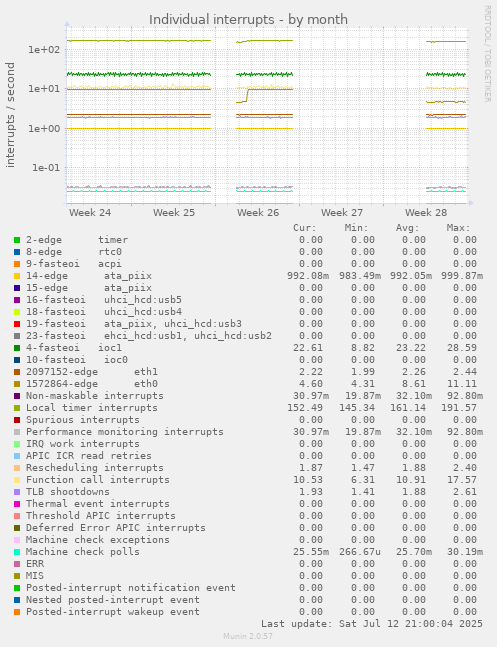The height and width of the screenshot is (647, 497).
Task: Click the Local timer interrupts swatch
Action: [x=17, y=408]
